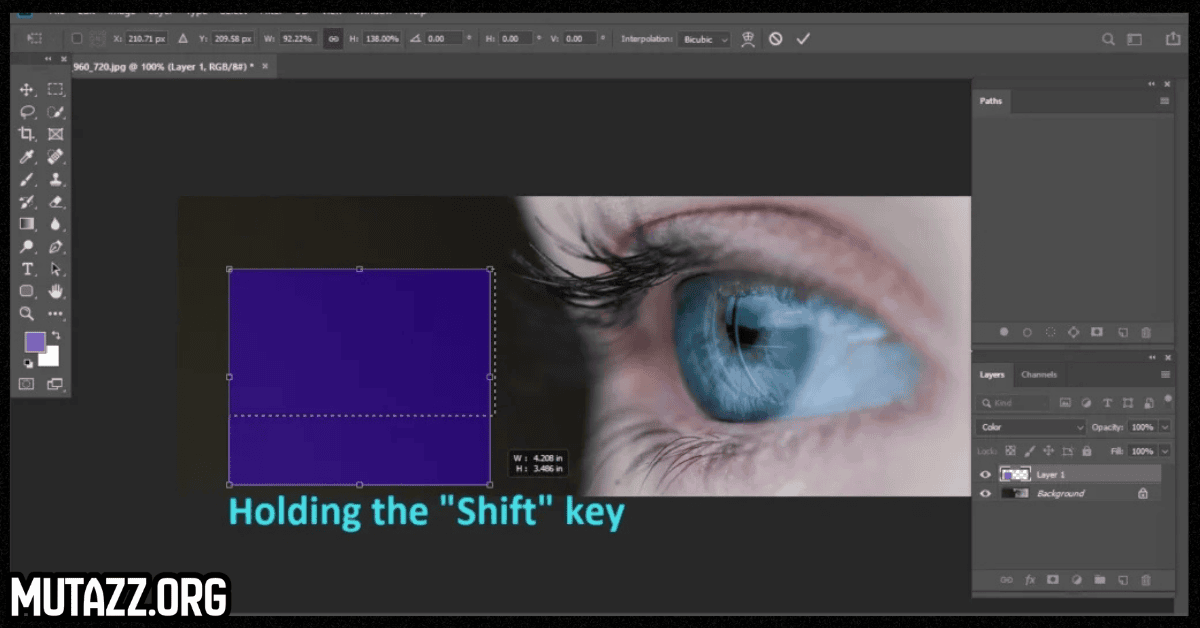Select the Crop tool

[x=27, y=134]
